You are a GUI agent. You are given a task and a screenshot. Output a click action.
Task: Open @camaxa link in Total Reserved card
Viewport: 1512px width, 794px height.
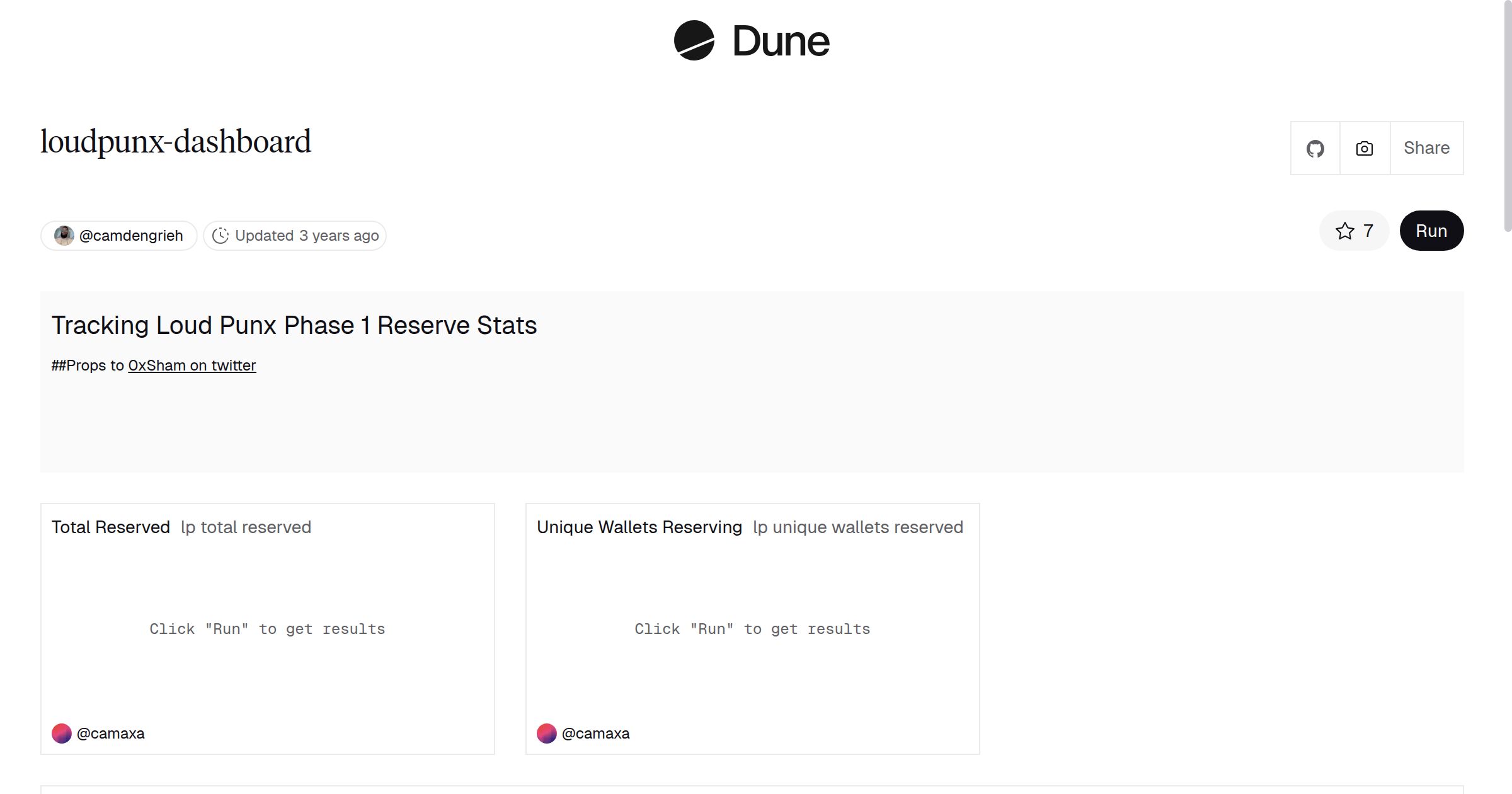[110, 734]
